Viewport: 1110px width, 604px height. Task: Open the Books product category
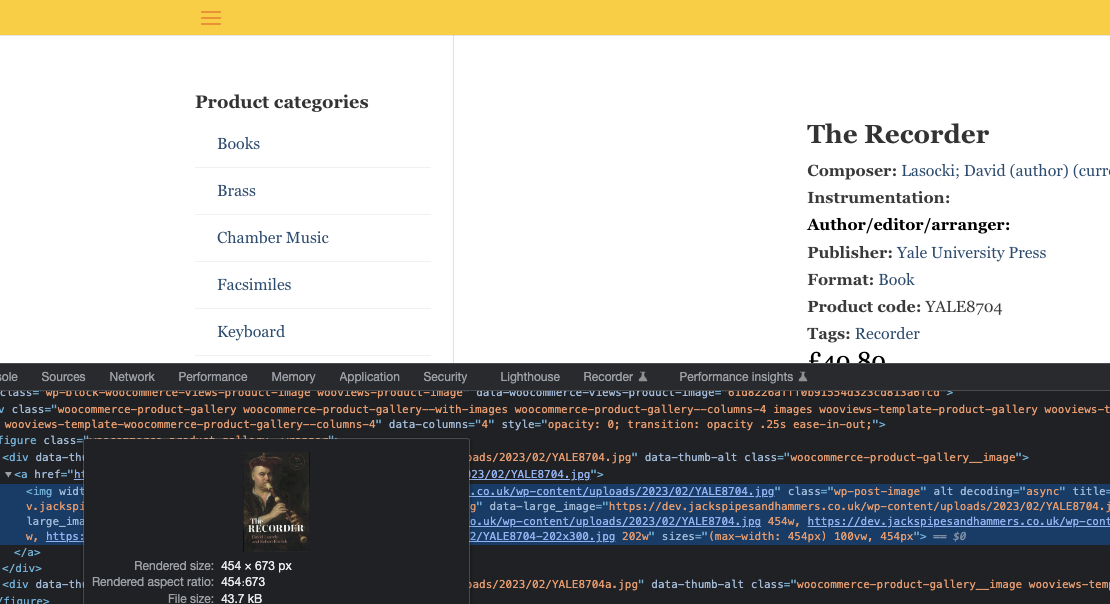pyautogui.click(x=239, y=144)
